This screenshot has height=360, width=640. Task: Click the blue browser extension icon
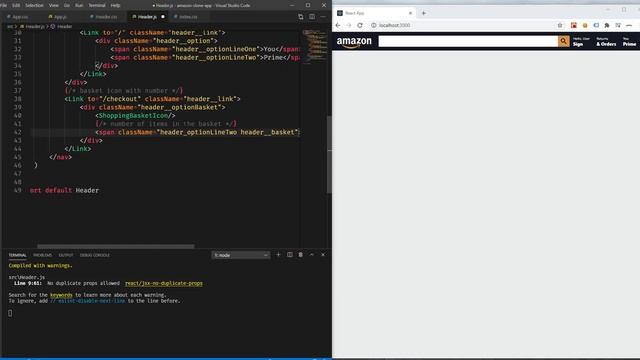click(x=596, y=25)
